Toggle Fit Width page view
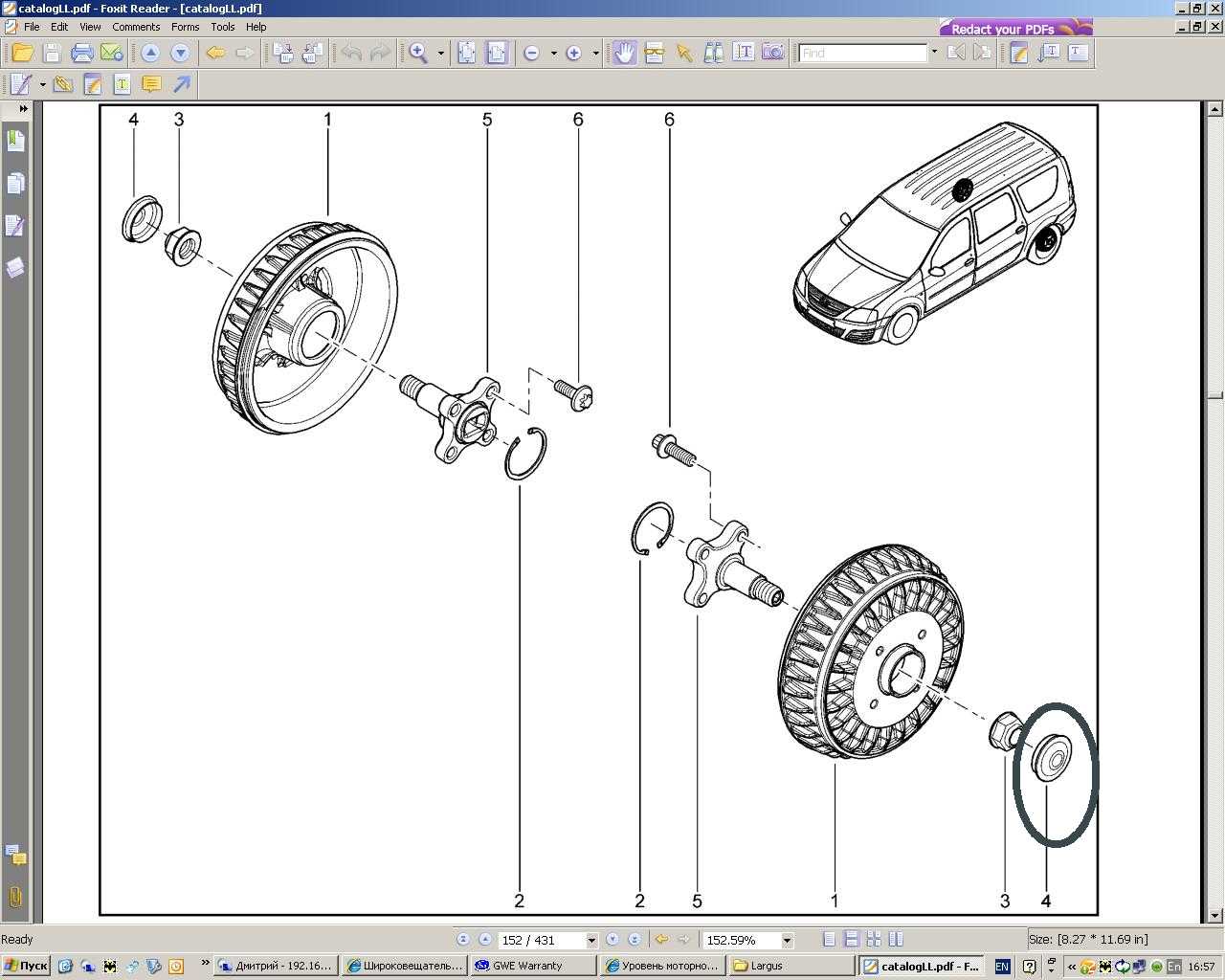This screenshot has height=980, width=1225. pos(496,54)
